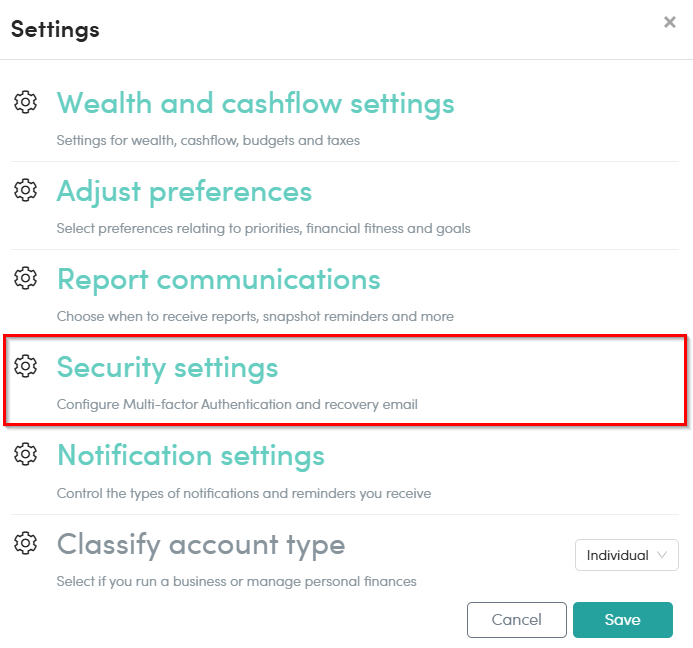Screen dimensions: 693x648
Task: Click the dropdown chevron next to Individual
Action: point(662,555)
